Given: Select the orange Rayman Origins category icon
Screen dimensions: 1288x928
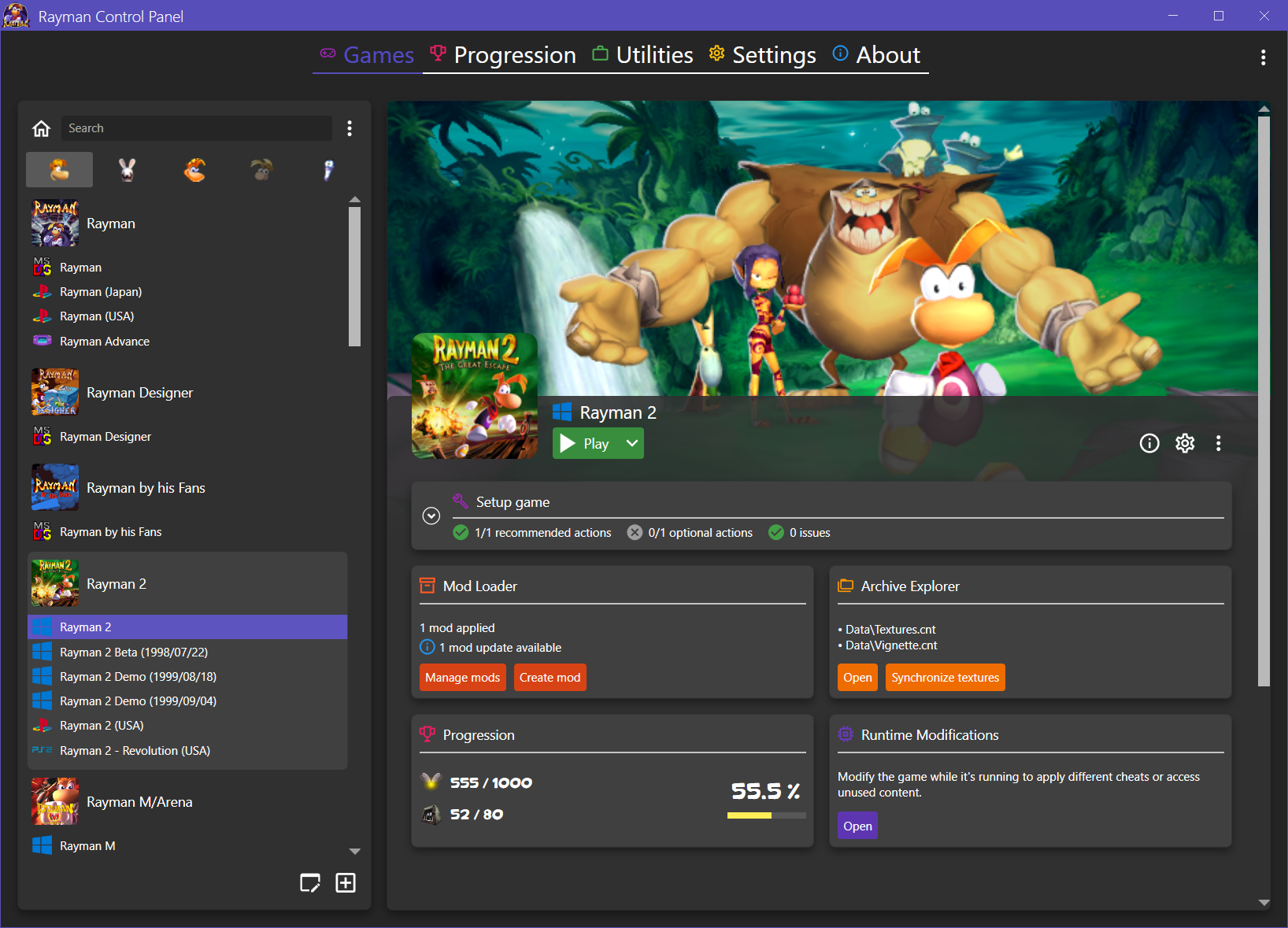Looking at the screenshot, I should coord(194,169).
